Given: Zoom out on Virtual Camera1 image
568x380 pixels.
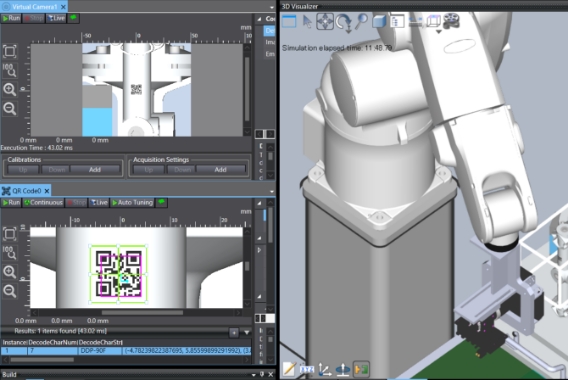Looking at the screenshot, I should pyautogui.click(x=10, y=108).
